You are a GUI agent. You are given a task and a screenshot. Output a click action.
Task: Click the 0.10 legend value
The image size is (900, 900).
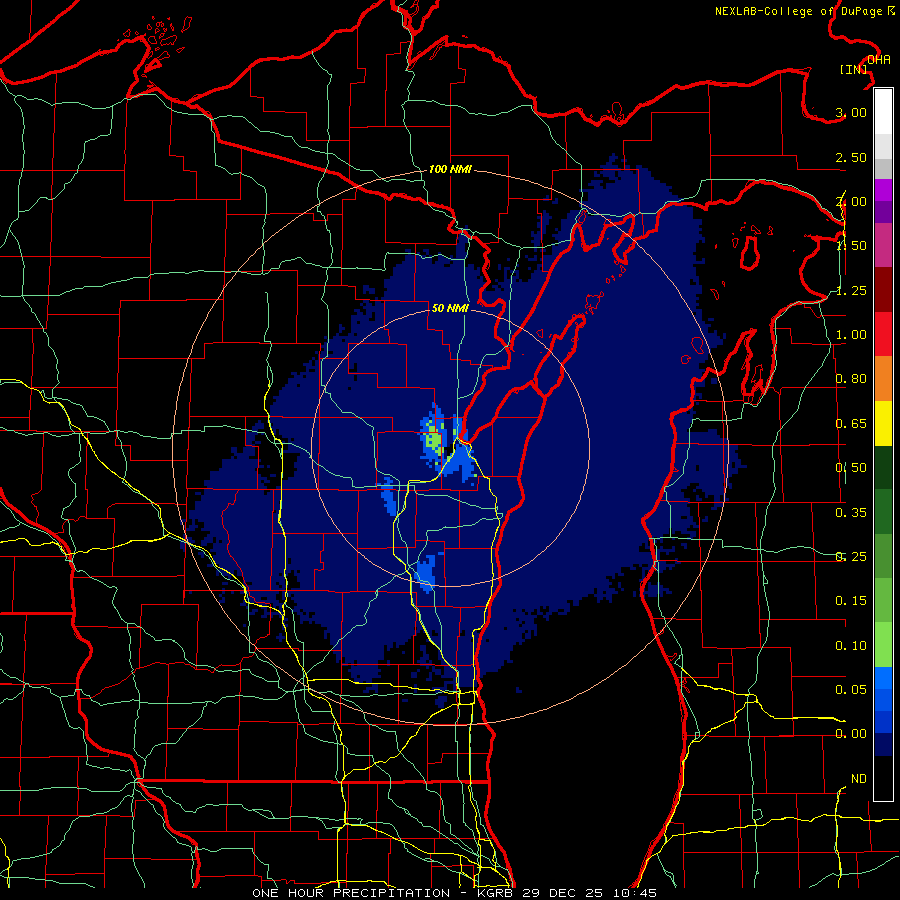click(x=851, y=646)
